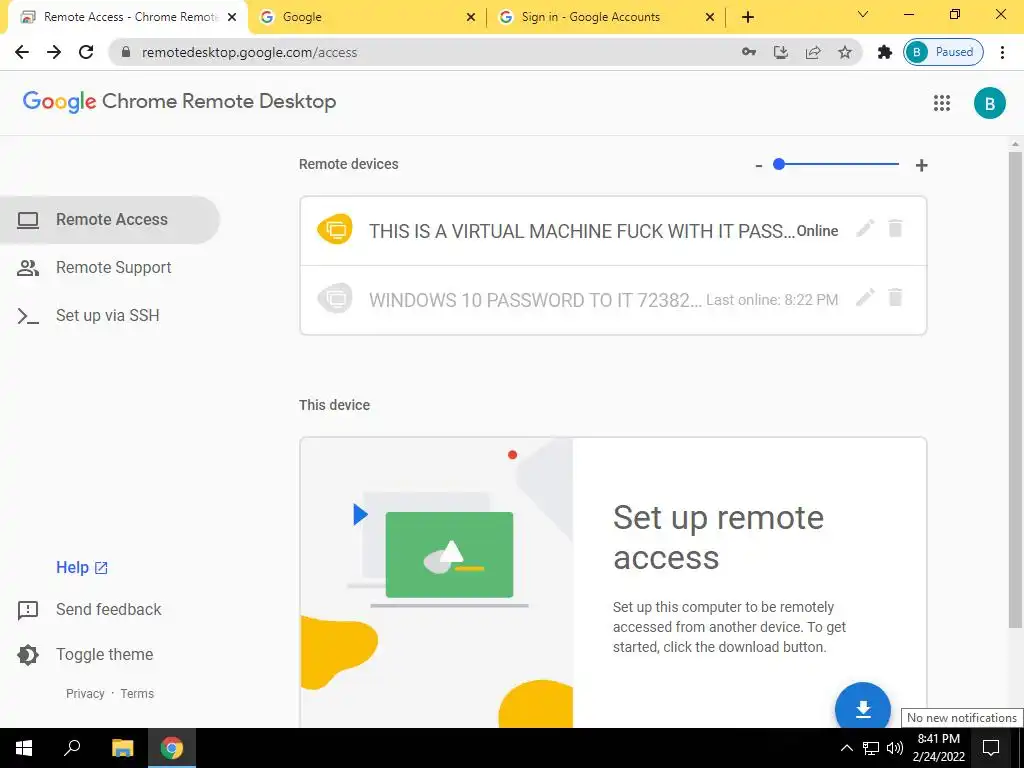1024x768 pixels.
Task: Click the online virtual machine device icon
Action: (335, 229)
